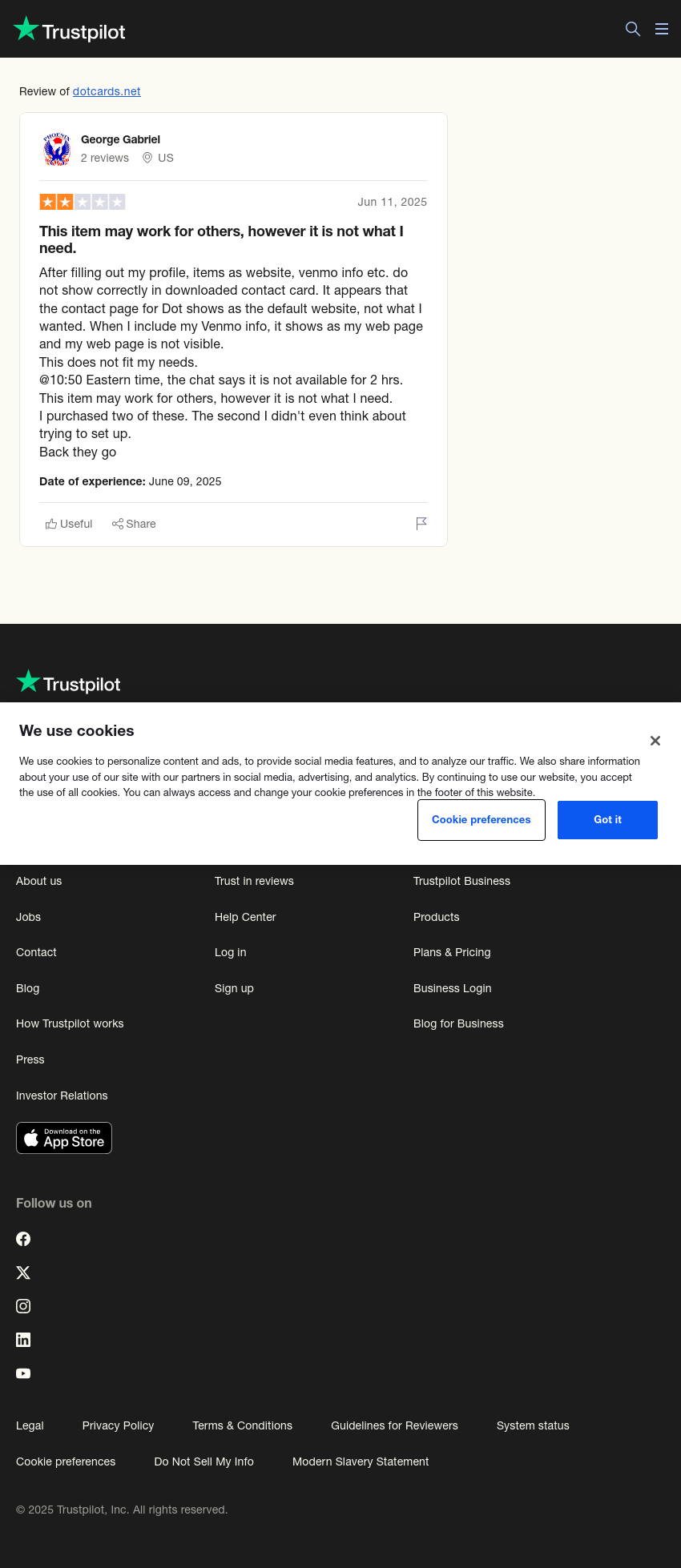Share the George Gabriel review
This screenshot has width=681, height=1568.
pyautogui.click(x=134, y=524)
